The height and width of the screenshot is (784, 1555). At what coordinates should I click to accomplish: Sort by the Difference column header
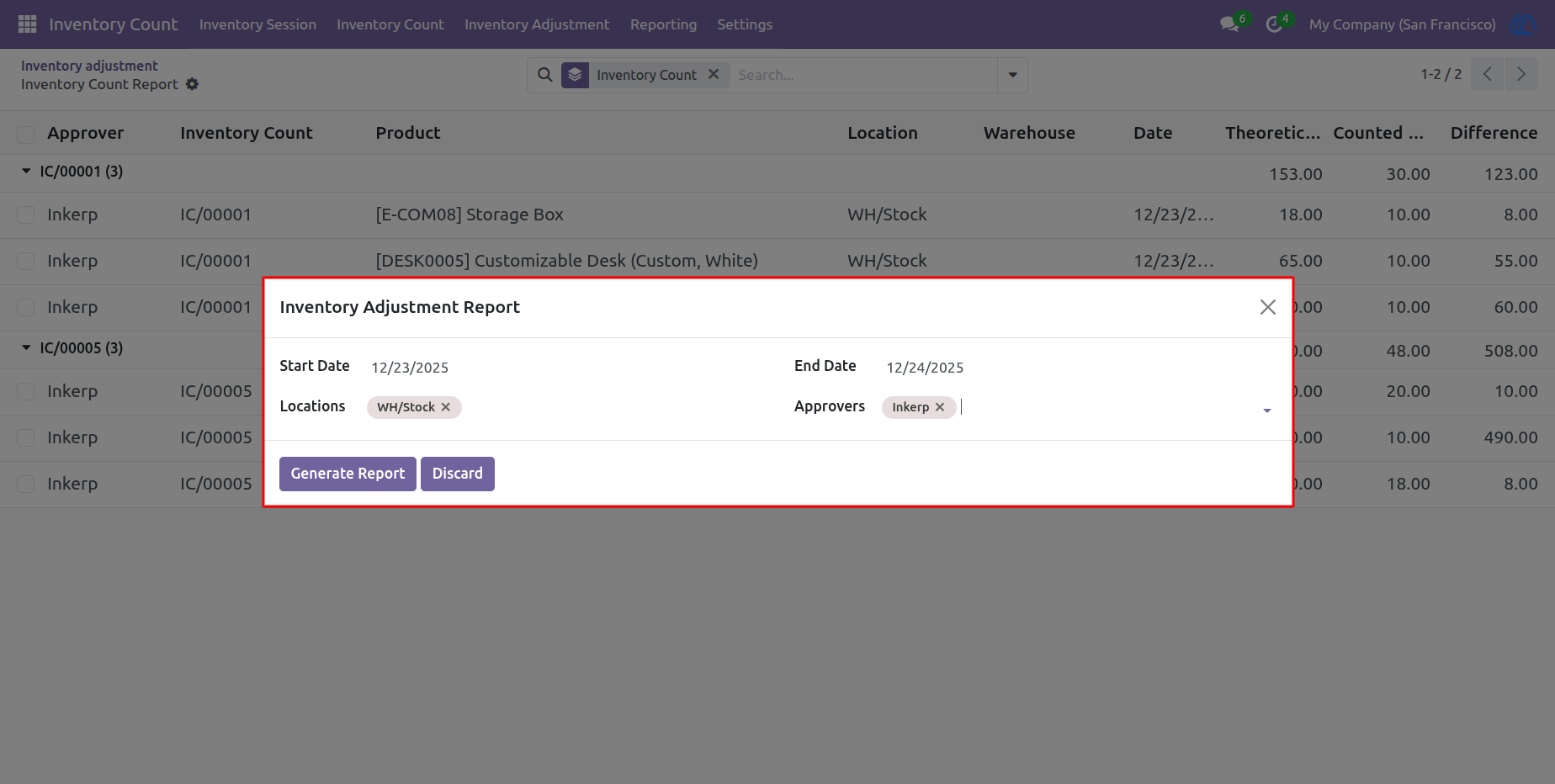click(1494, 133)
